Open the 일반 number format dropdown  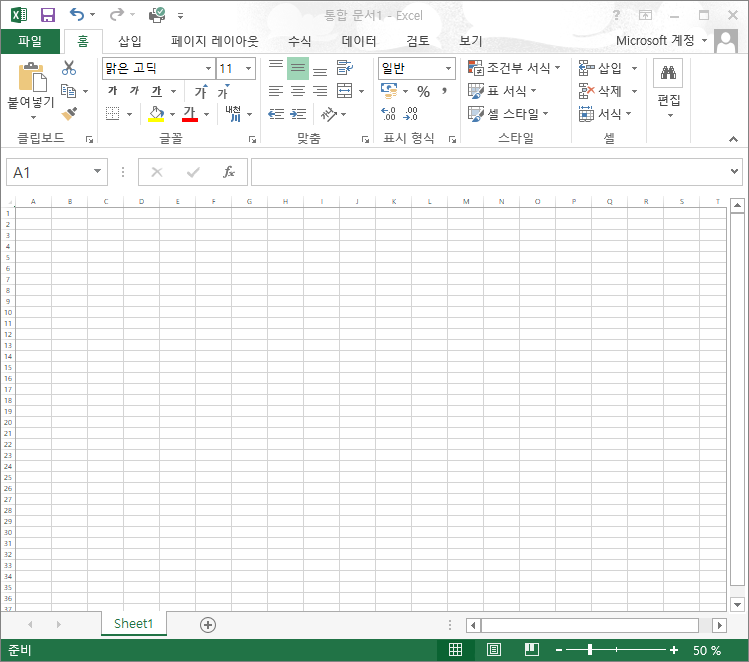(449, 68)
